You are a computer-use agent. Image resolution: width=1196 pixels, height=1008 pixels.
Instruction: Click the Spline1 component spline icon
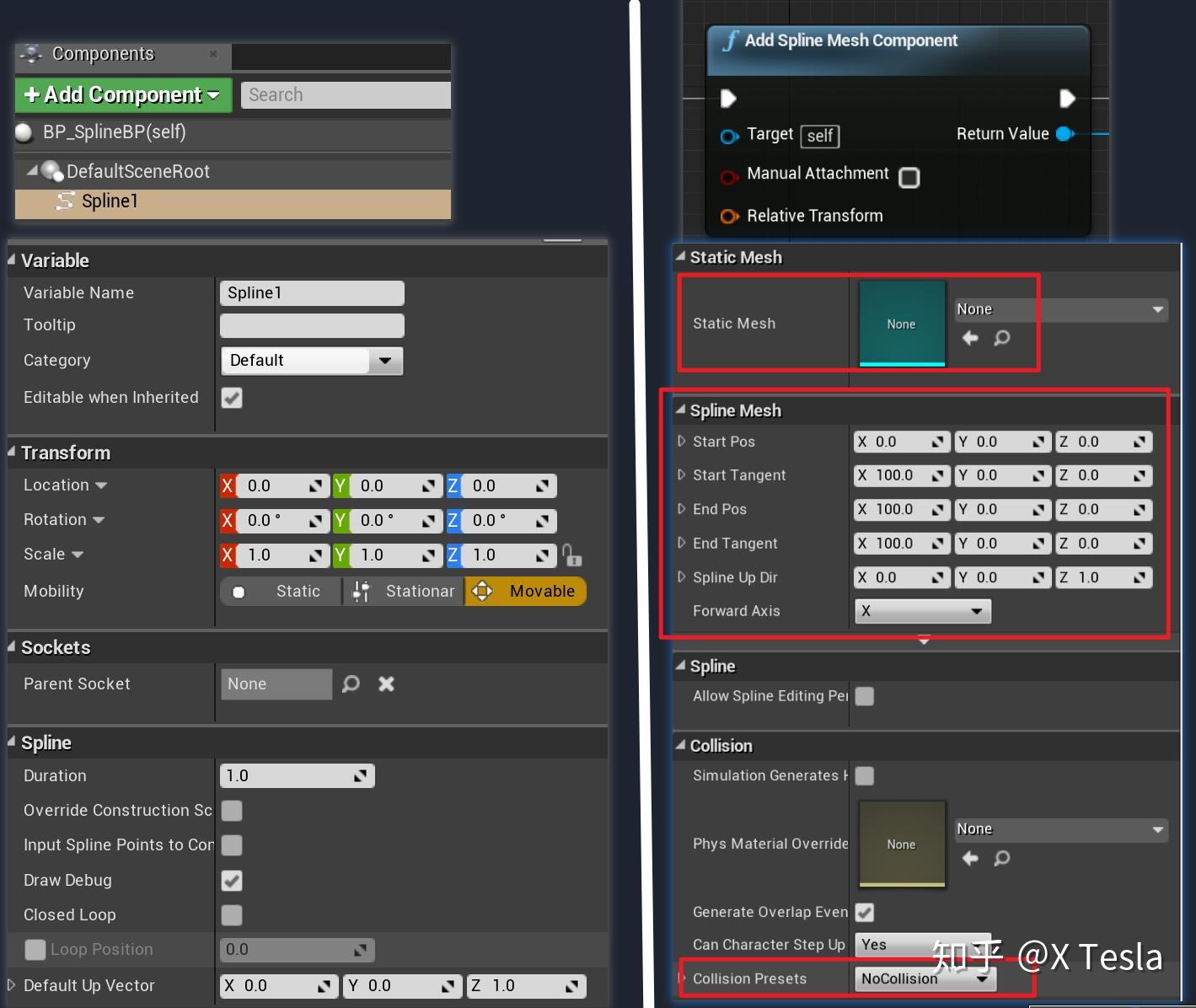point(66,201)
